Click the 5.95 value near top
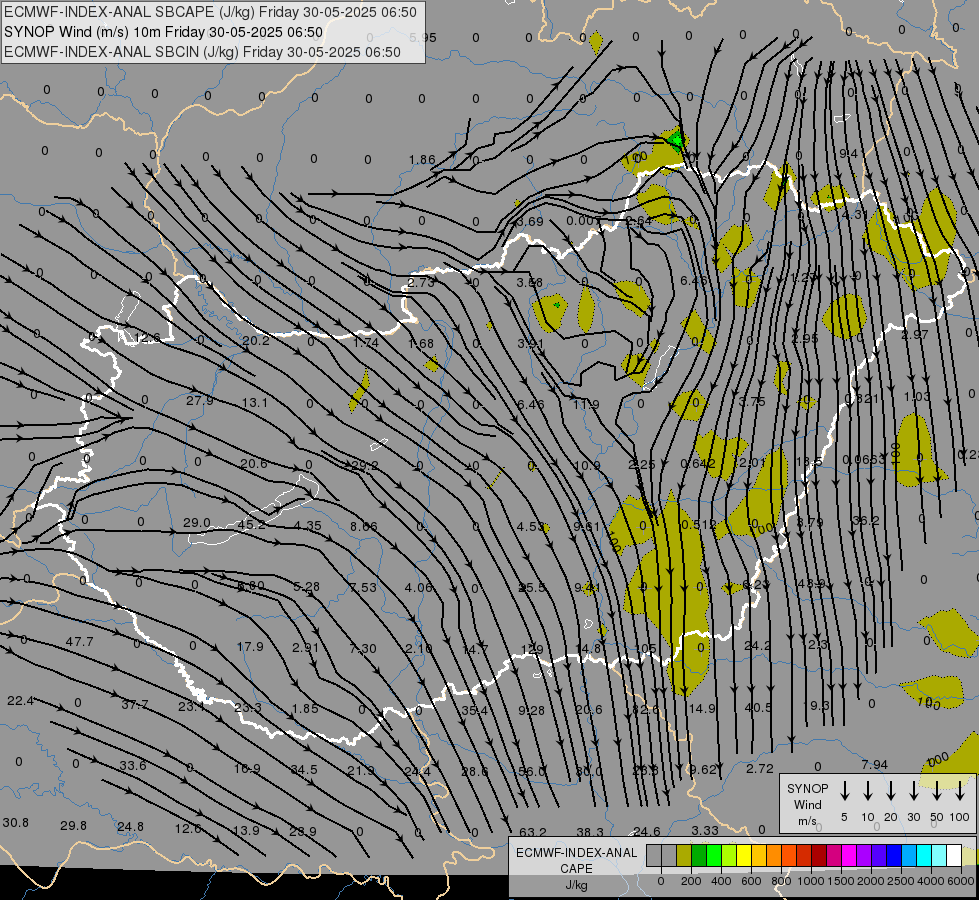 click(x=423, y=37)
